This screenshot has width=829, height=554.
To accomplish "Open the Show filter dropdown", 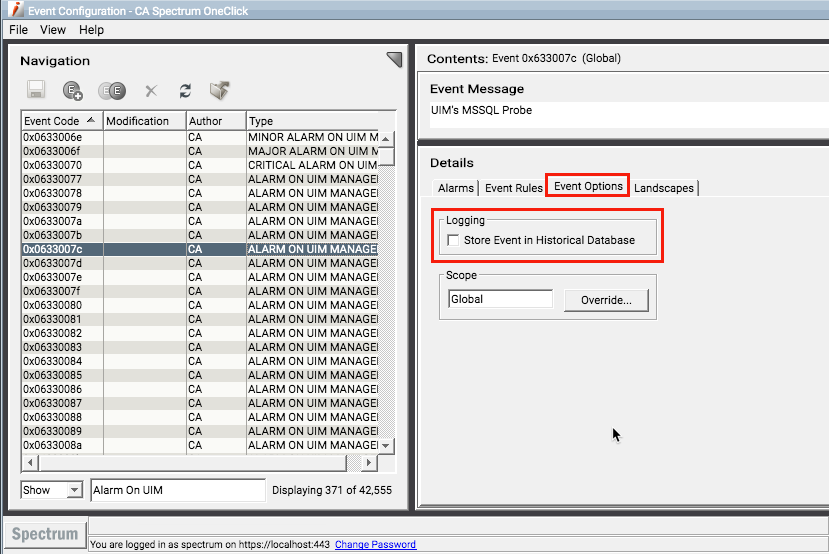I will point(51,490).
